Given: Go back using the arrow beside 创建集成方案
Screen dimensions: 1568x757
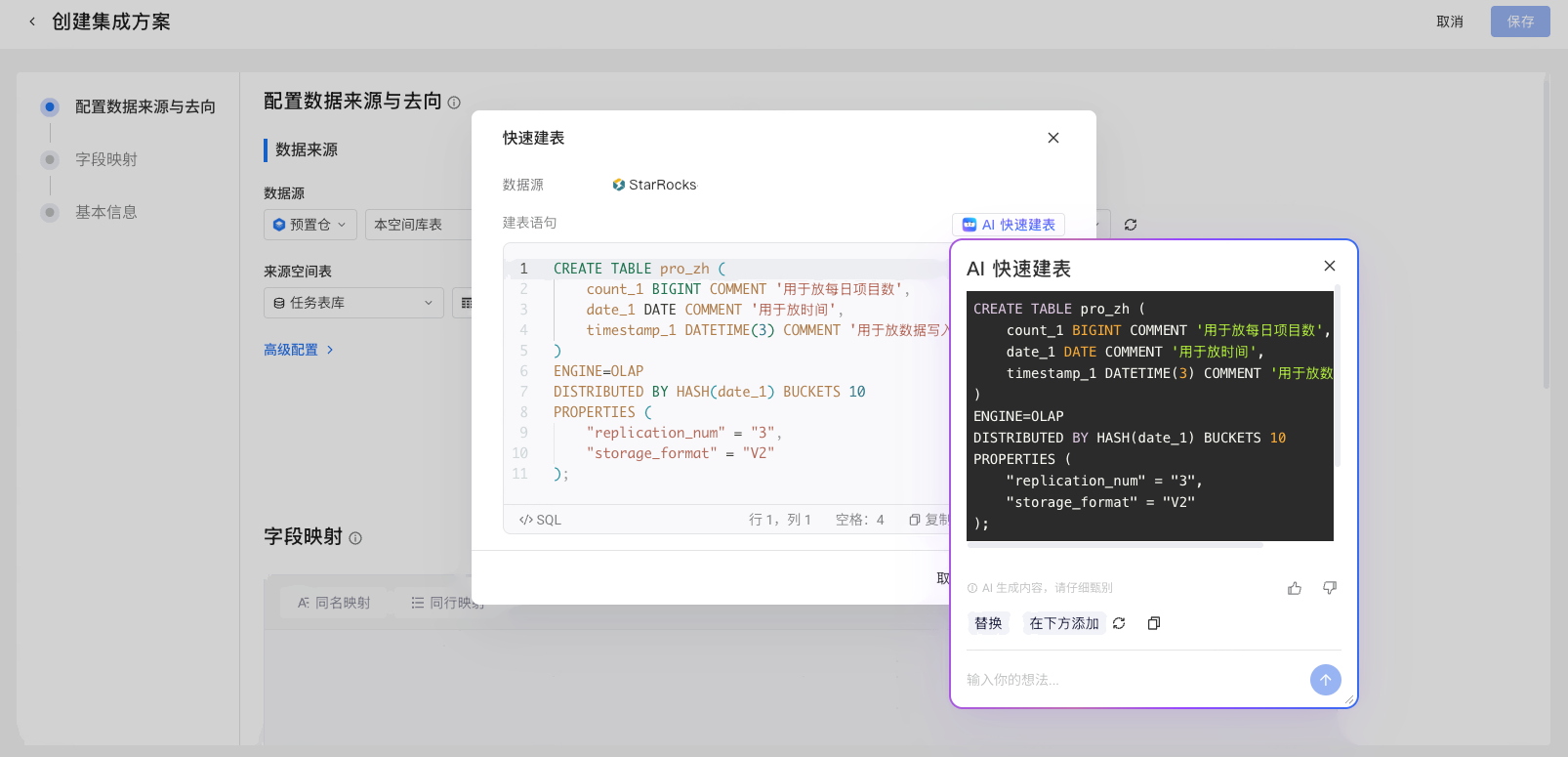Looking at the screenshot, I should [x=32, y=21].
